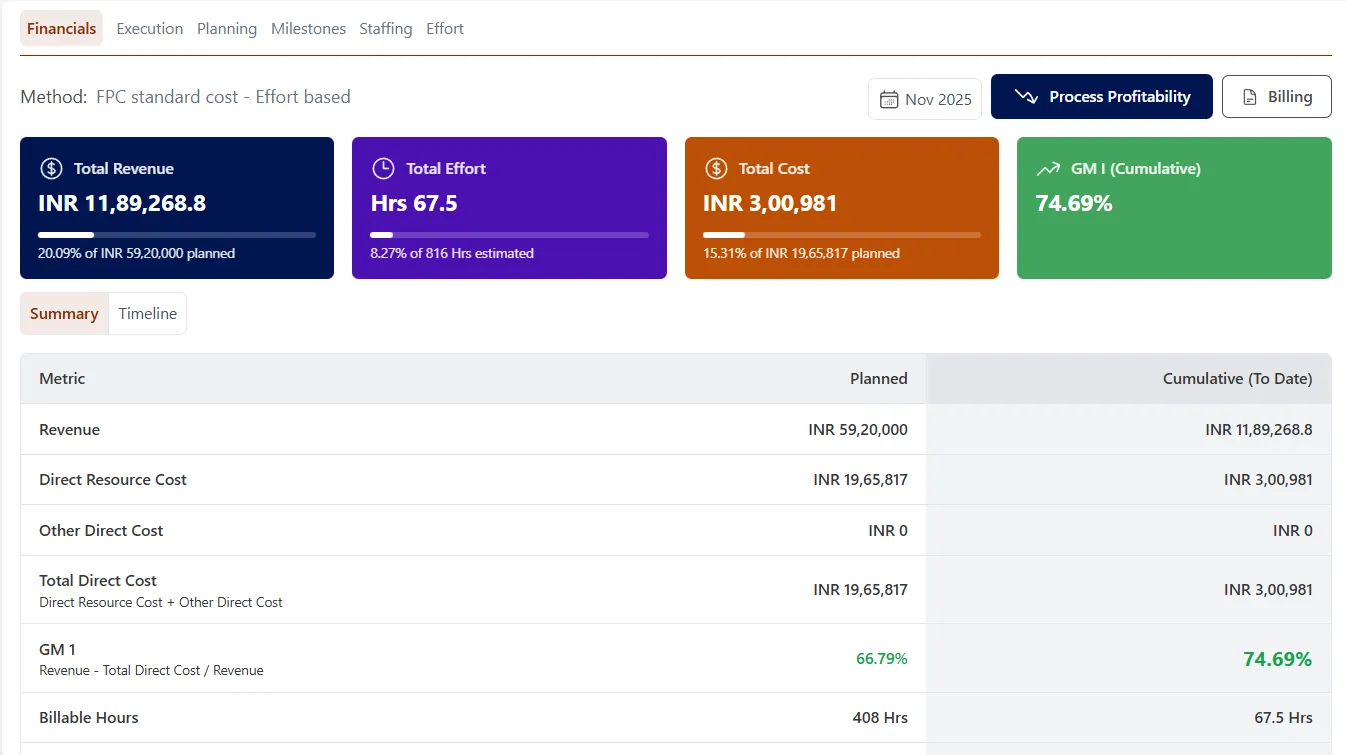Click the Total Effort progress bar
Image resolution: width=1347 pixels, height=755 pixels.
(510, 235)
